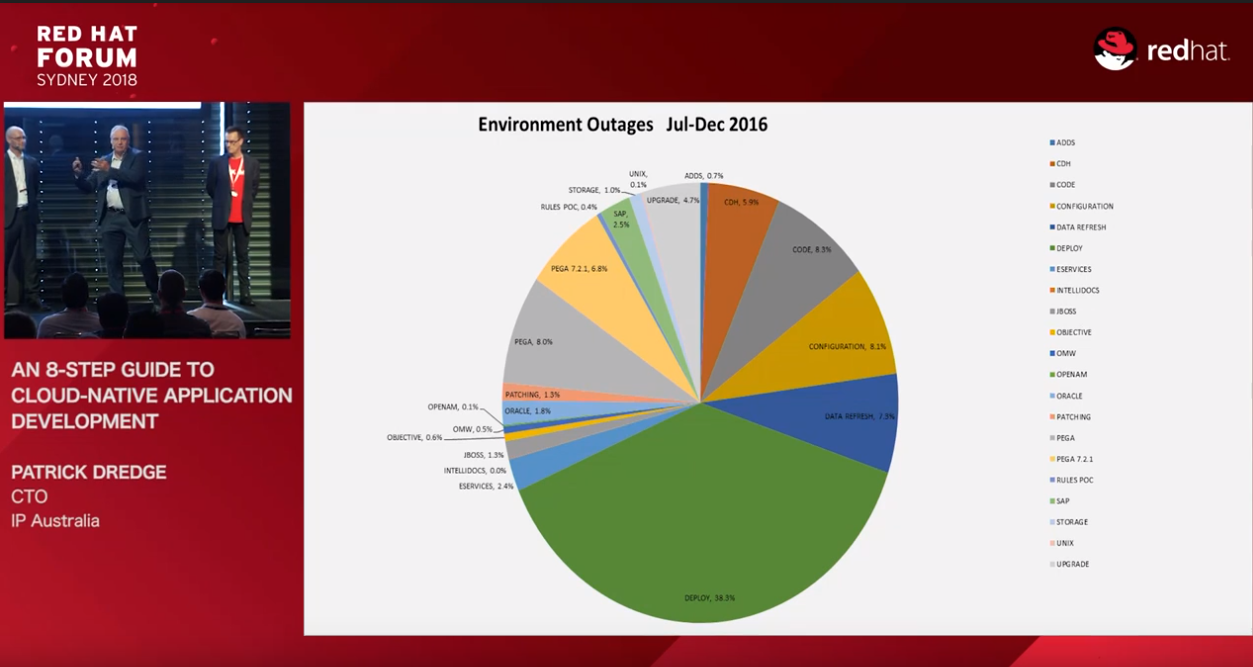Click the JBOSS legend color swatch
Screen dimensions: 1253x667
point(1052,311)
